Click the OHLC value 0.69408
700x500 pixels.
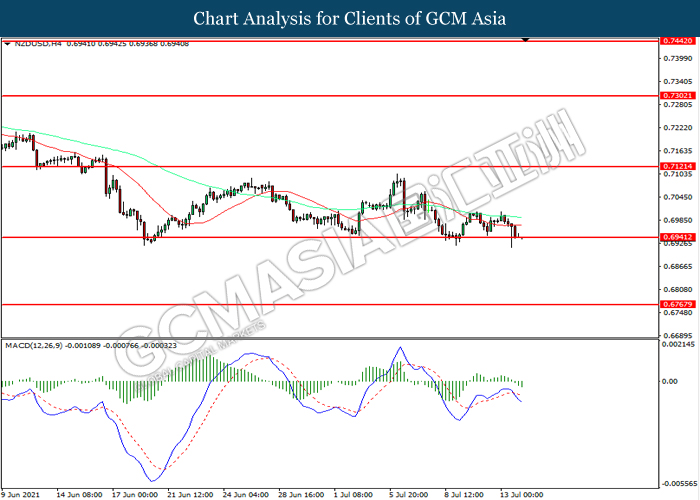pos(175,44)
